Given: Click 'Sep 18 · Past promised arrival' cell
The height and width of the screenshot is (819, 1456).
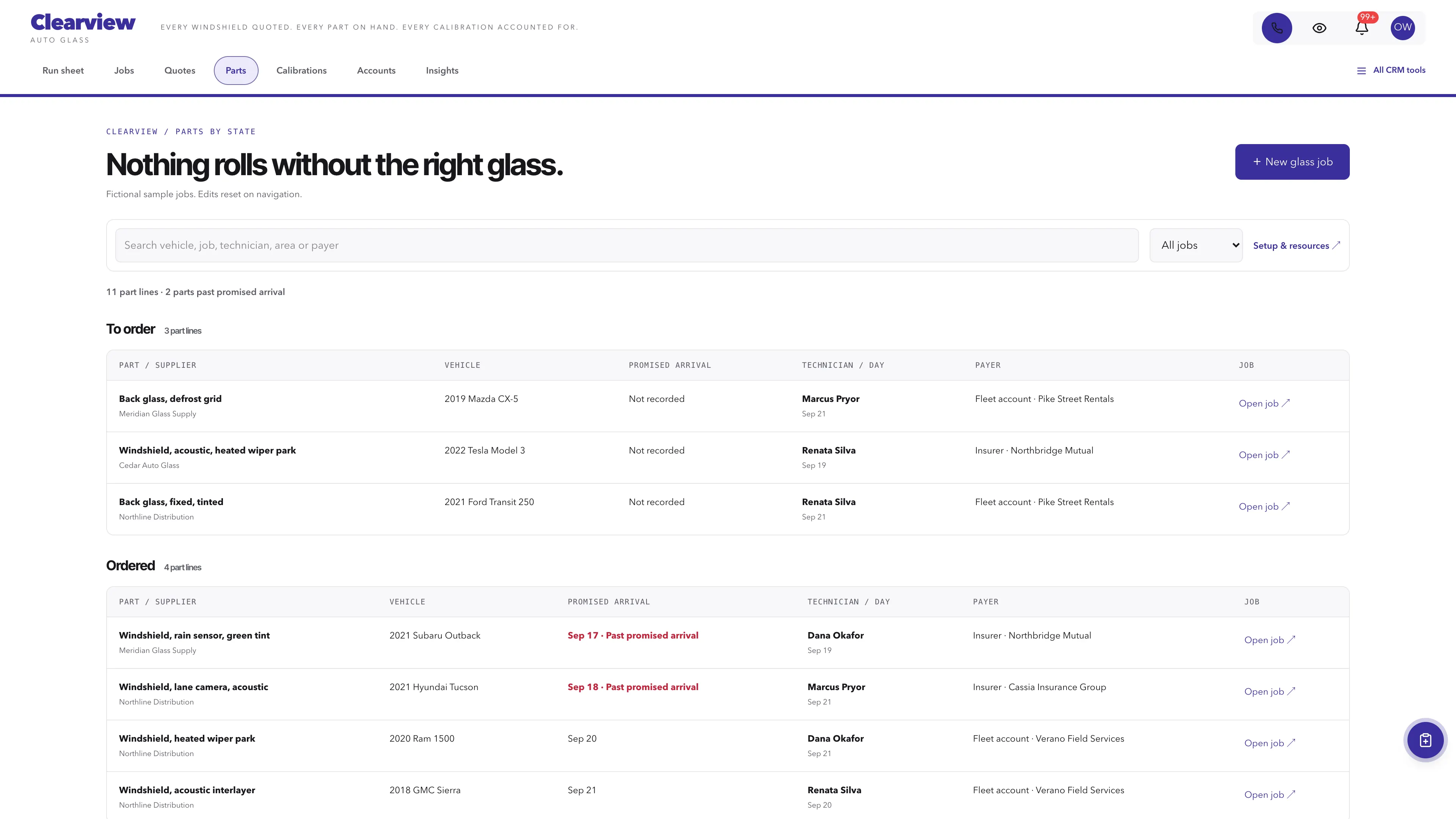Looking at the screenshot, I should pos(633,687).
